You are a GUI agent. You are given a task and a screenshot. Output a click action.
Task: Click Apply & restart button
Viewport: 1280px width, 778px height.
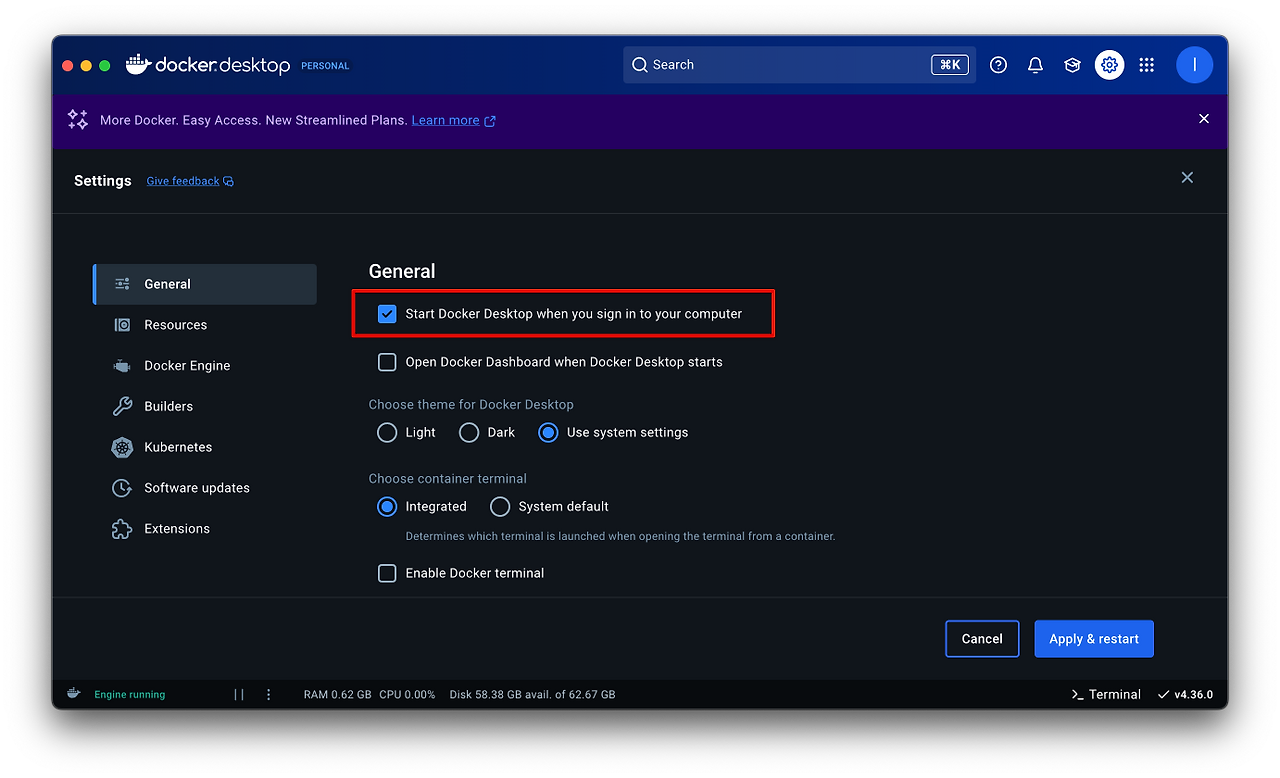click(x=1094, y=639)
